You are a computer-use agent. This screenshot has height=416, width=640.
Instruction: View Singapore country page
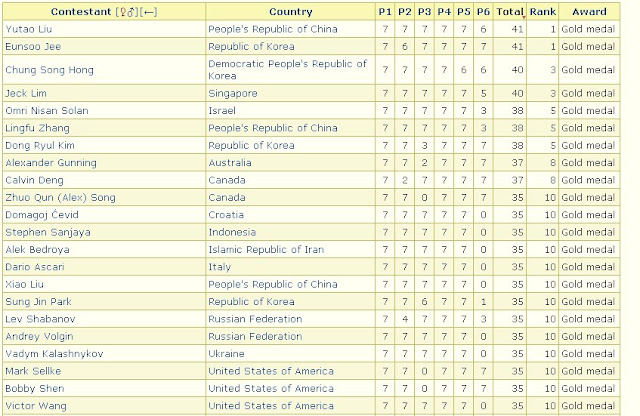click(x=233, y=93)
